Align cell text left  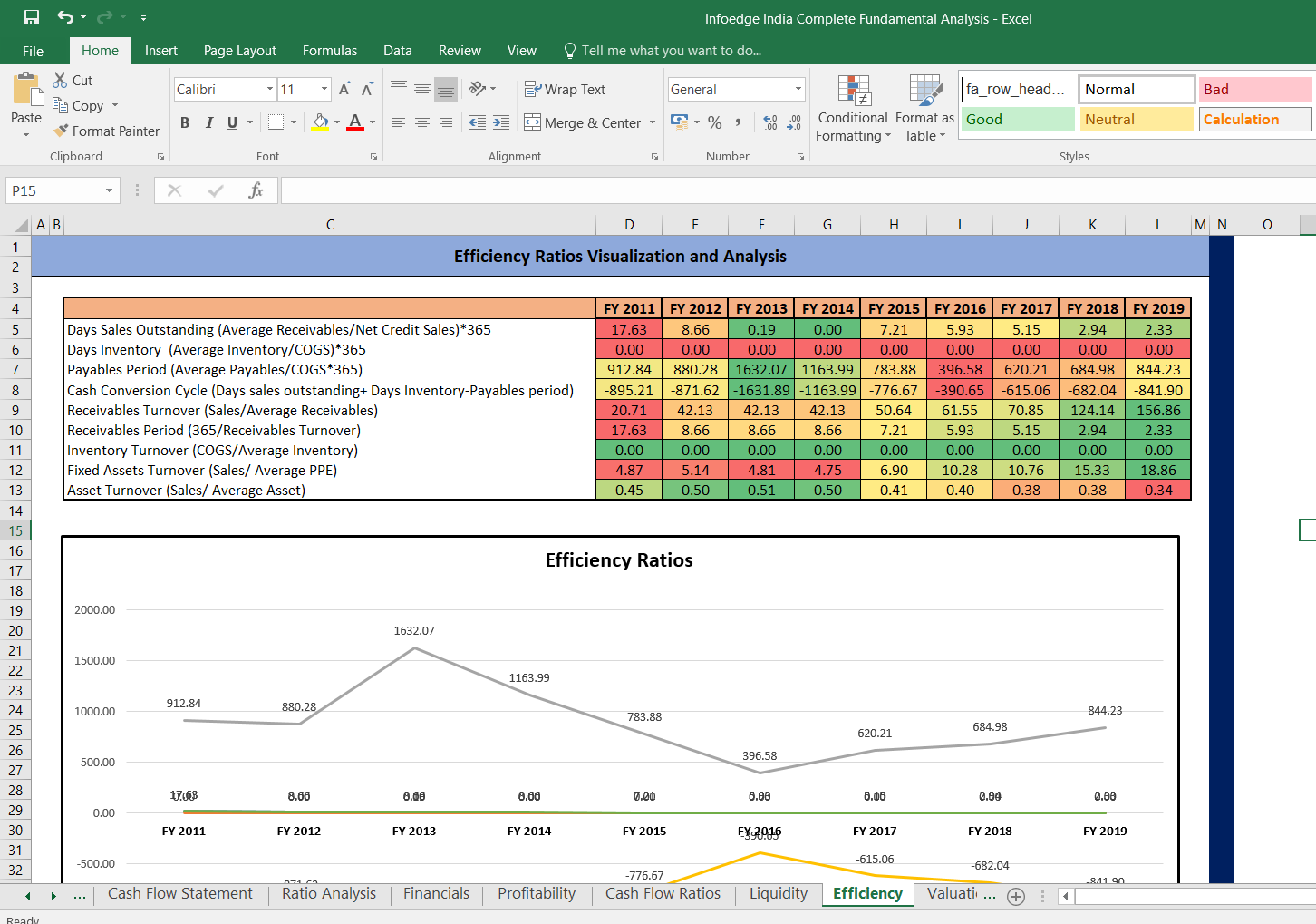(x=399, y=122)
